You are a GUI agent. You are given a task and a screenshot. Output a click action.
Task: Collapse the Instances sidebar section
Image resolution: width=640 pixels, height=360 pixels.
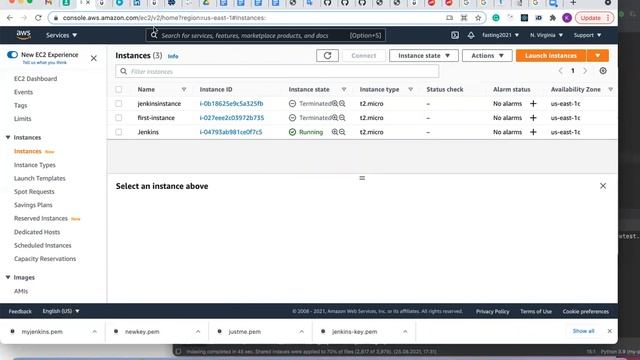pos(8,138)
